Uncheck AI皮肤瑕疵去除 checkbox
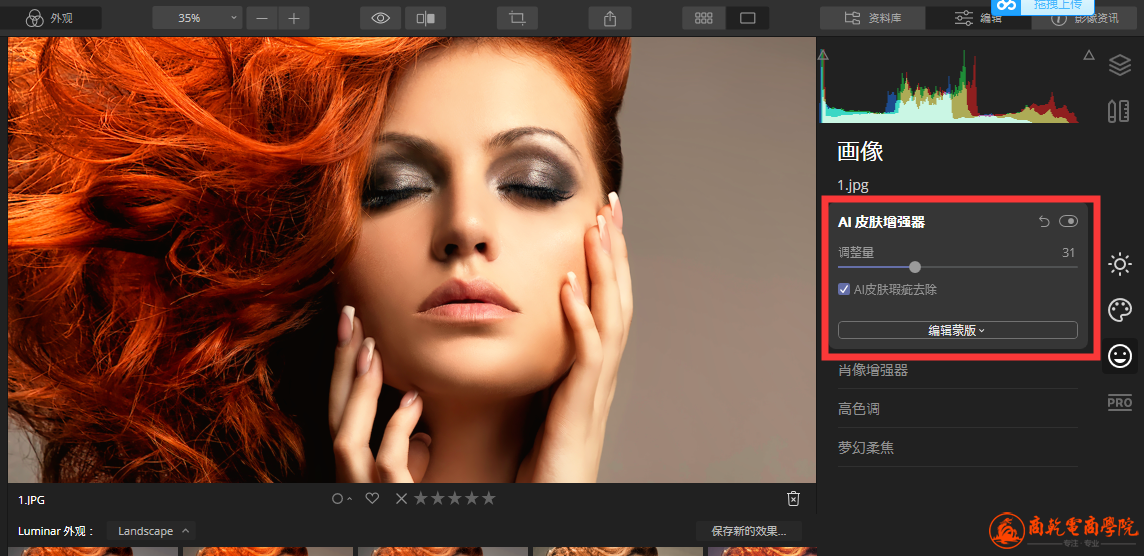 pyautogui.click(x=844, y=290)
